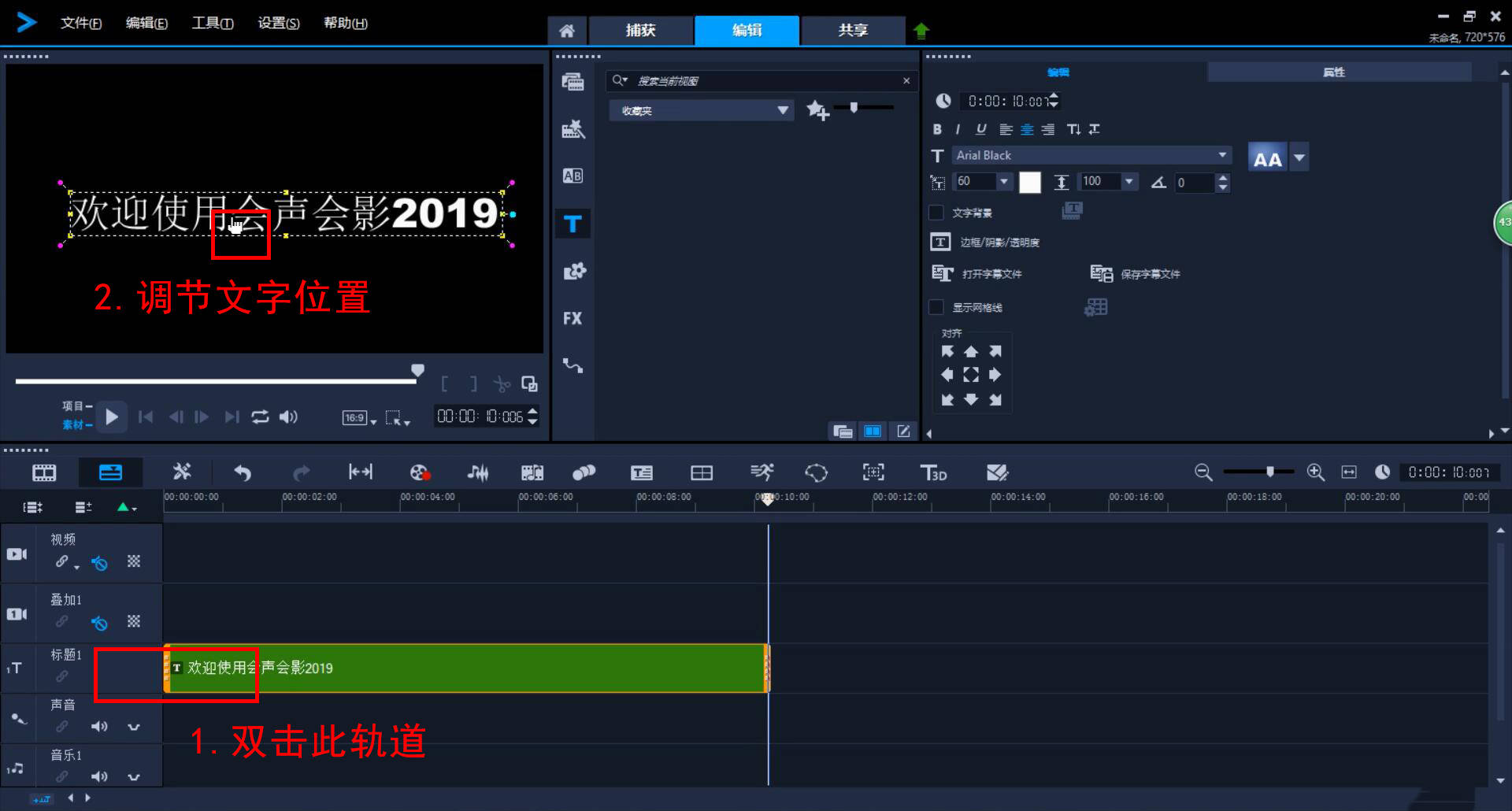
Task: Play the preview with play button
Action: (112, 417)
